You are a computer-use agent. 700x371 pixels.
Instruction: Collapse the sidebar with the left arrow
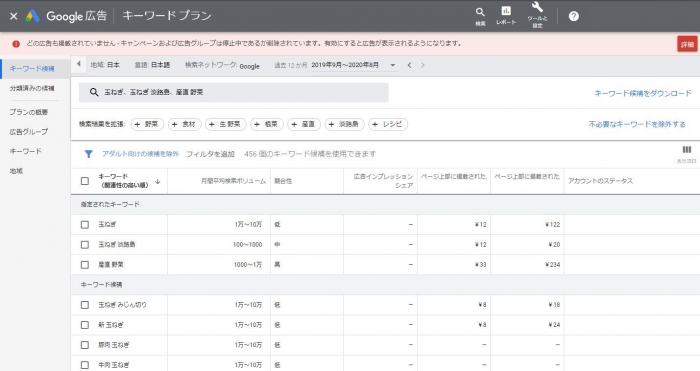[79, 64]
